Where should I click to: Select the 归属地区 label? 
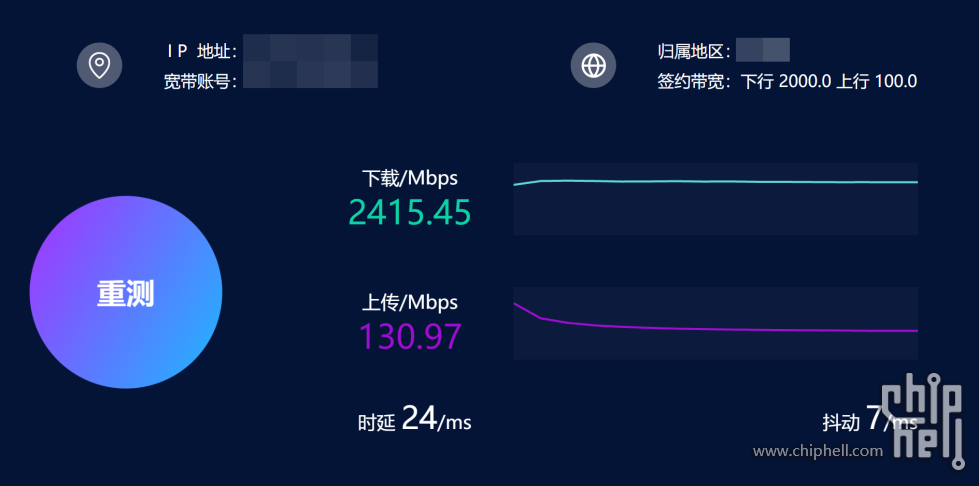pyautogui.click(x=694, y=52)
